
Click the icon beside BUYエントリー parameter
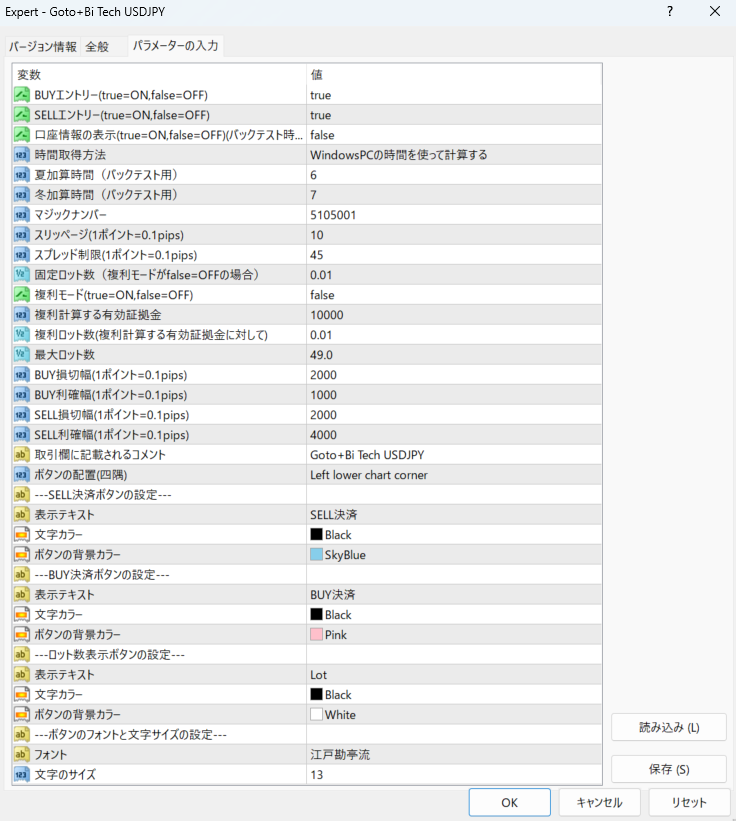[21, 95]
